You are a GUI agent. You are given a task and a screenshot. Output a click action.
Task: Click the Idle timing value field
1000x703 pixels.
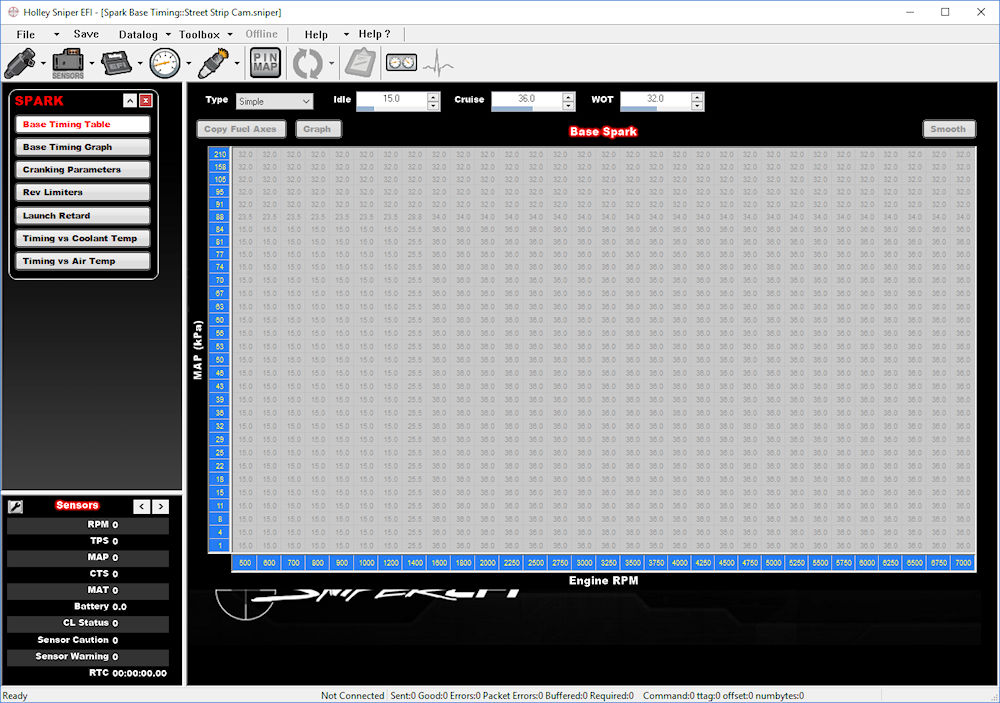(x=391, y=101)
